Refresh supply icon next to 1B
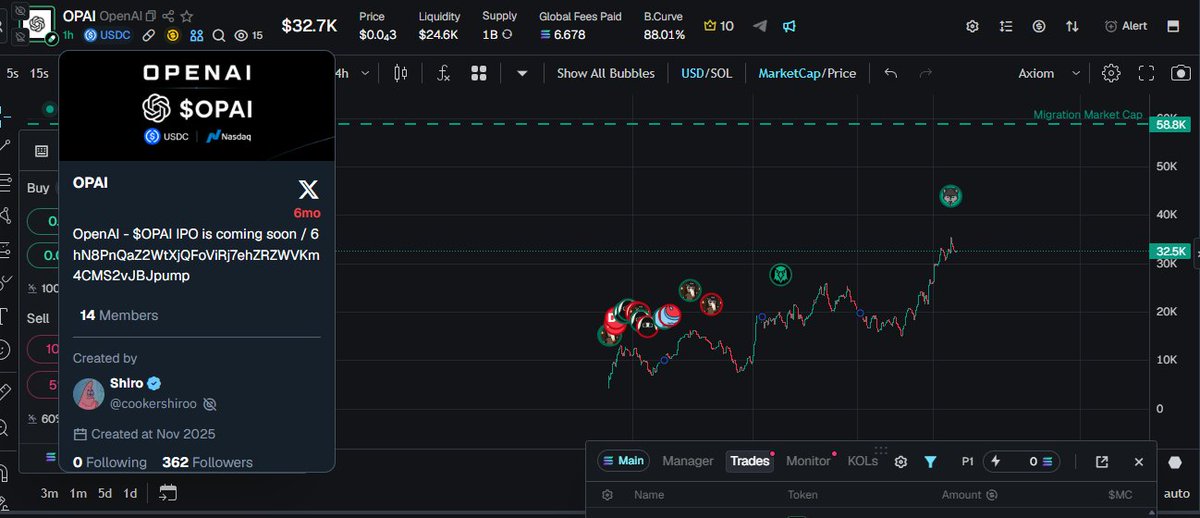1200x518 pixels. (508, 34)
